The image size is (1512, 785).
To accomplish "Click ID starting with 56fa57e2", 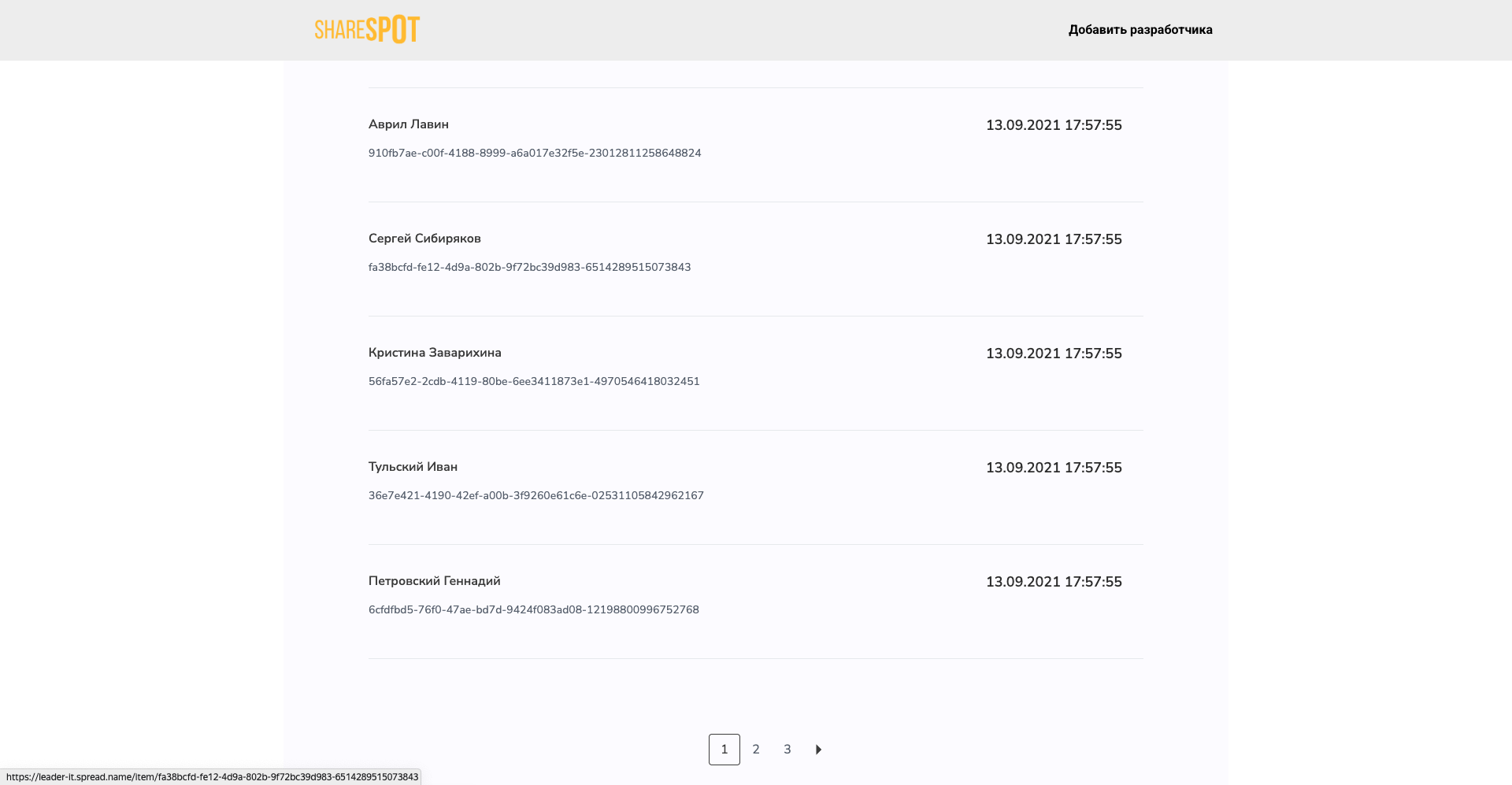I will [534, 382].
